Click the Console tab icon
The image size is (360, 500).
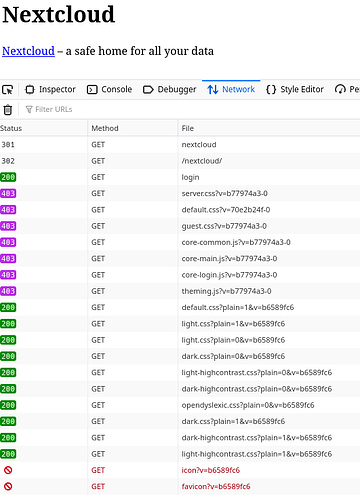92,90
